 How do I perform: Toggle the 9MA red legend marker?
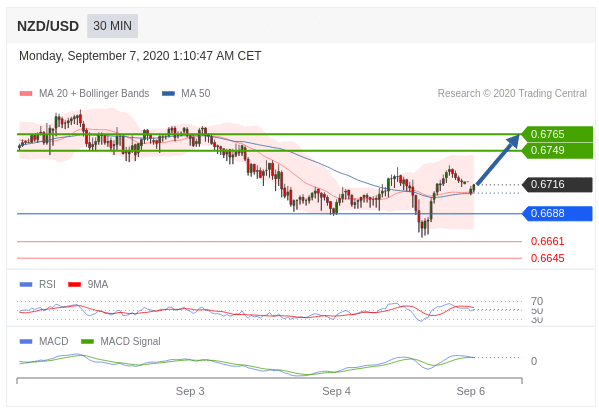pos(74,285)
